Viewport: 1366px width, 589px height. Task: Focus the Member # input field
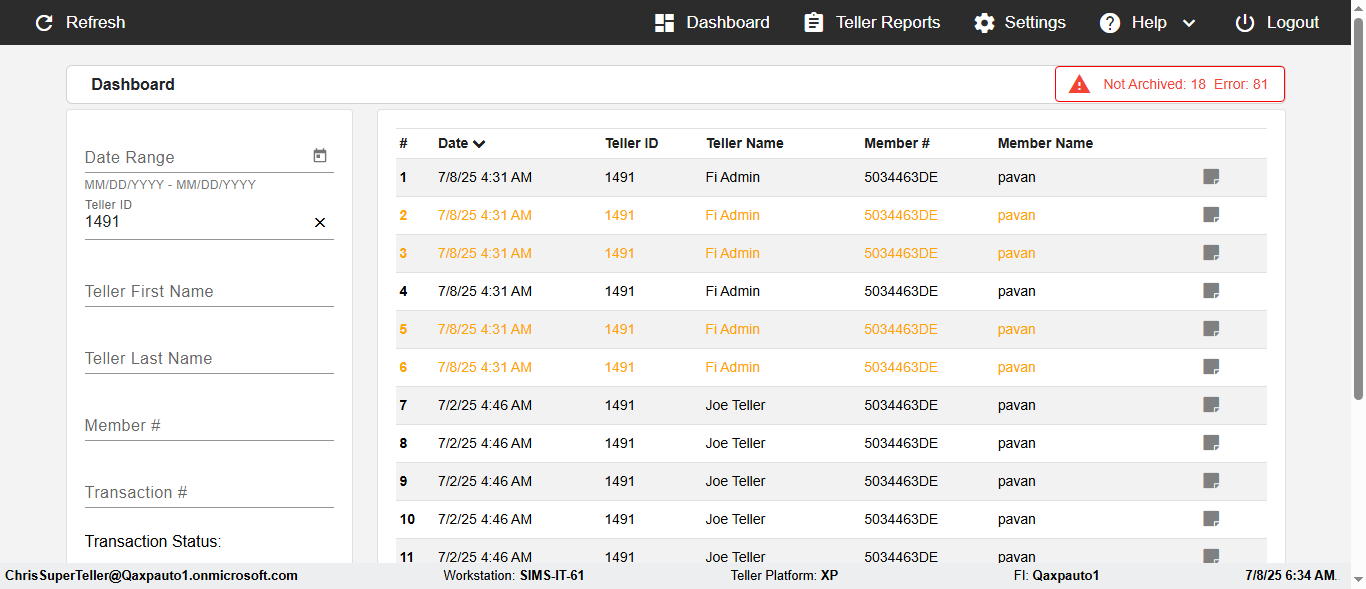(x=209, y=426)
